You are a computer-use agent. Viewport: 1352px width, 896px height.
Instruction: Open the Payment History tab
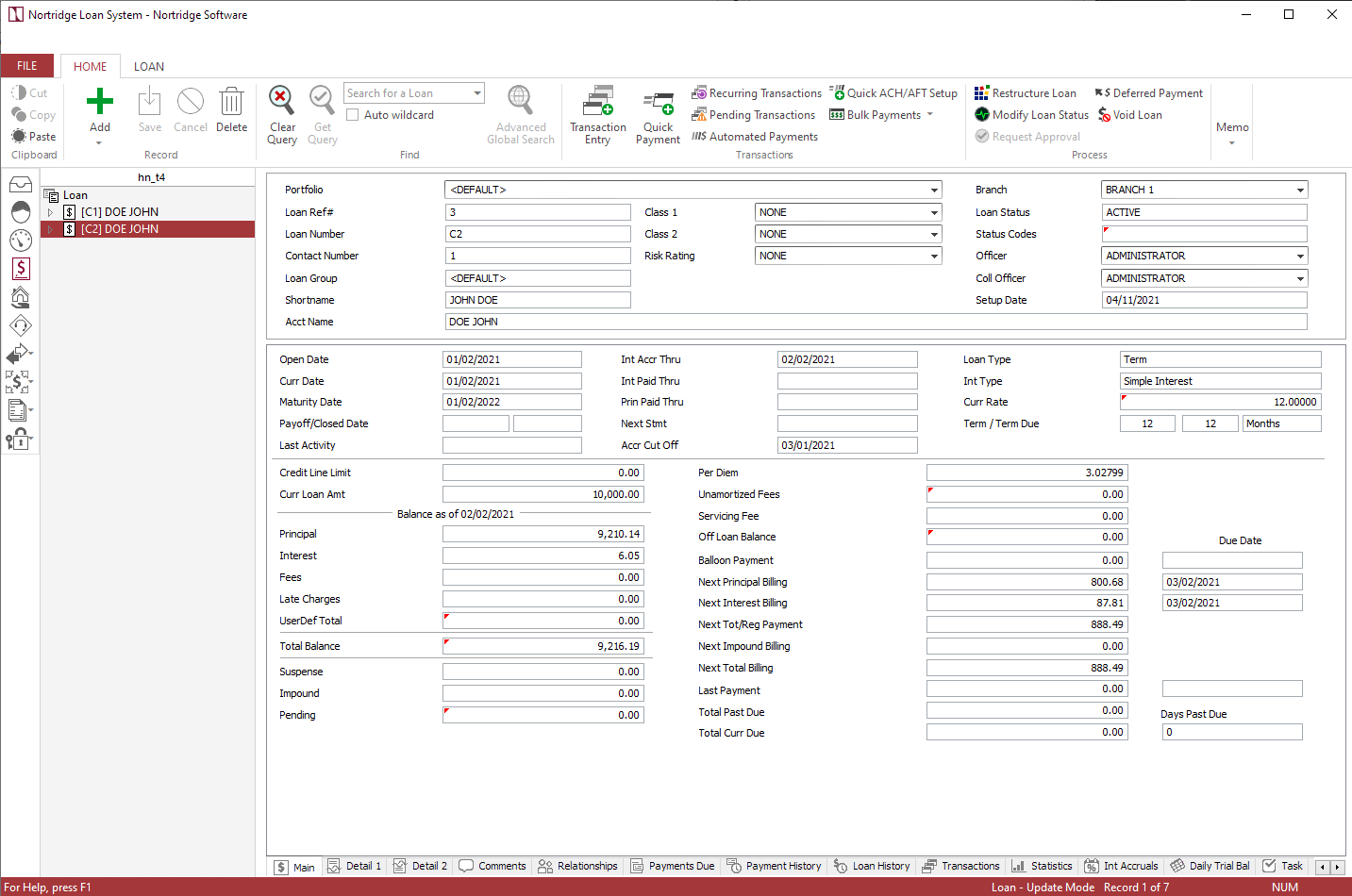(774, 866)
